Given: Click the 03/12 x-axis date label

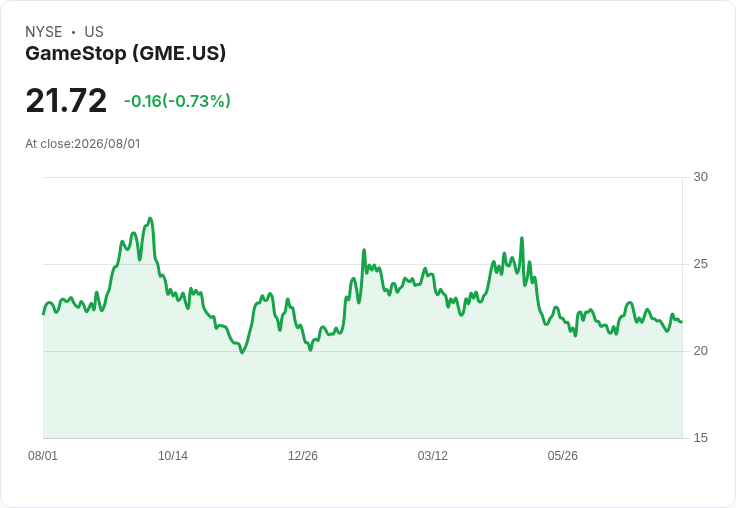Looking at the screenshot, I should (x=433, y=455).
